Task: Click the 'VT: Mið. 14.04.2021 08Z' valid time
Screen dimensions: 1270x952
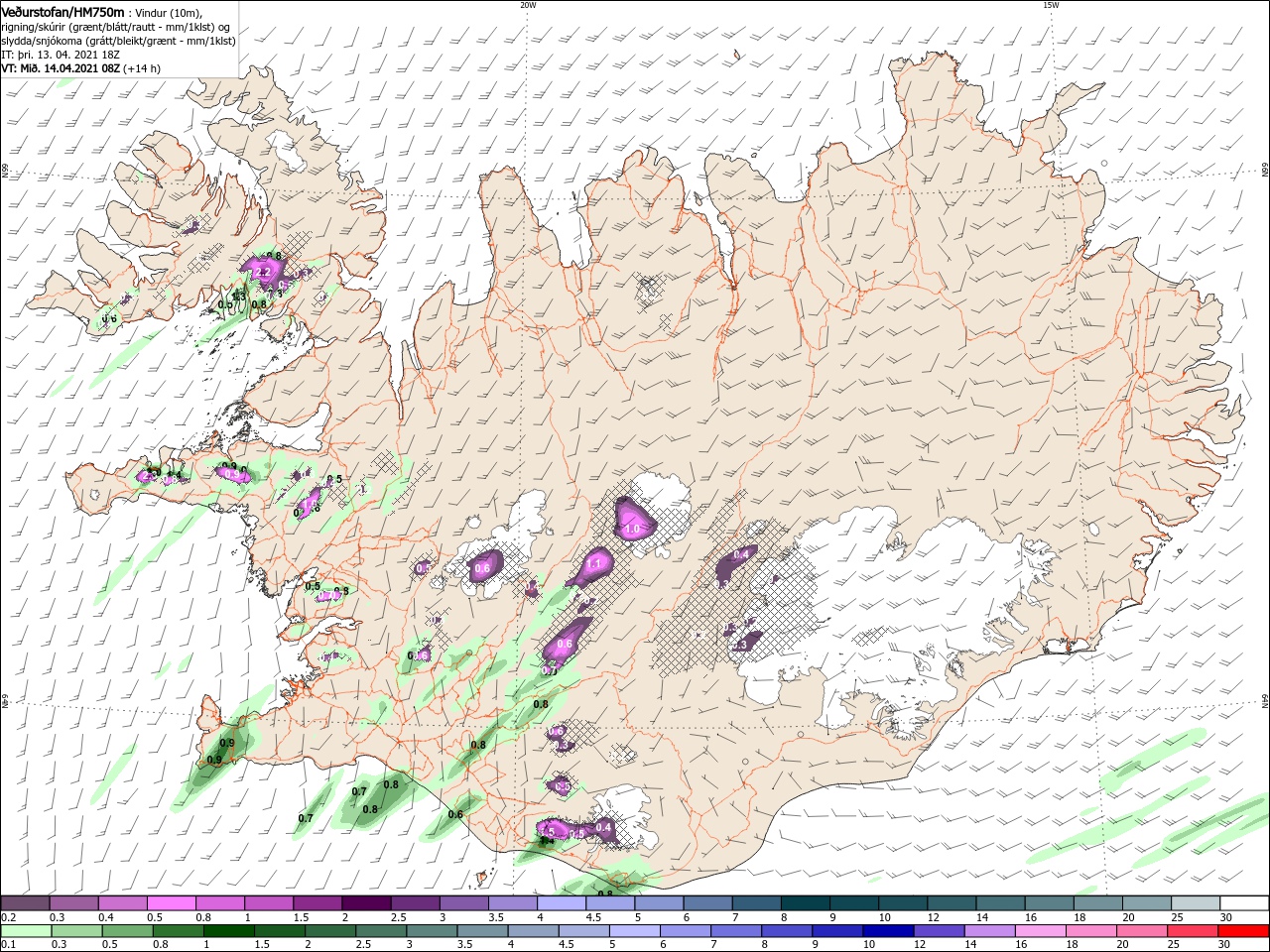Action: point(61,68)
